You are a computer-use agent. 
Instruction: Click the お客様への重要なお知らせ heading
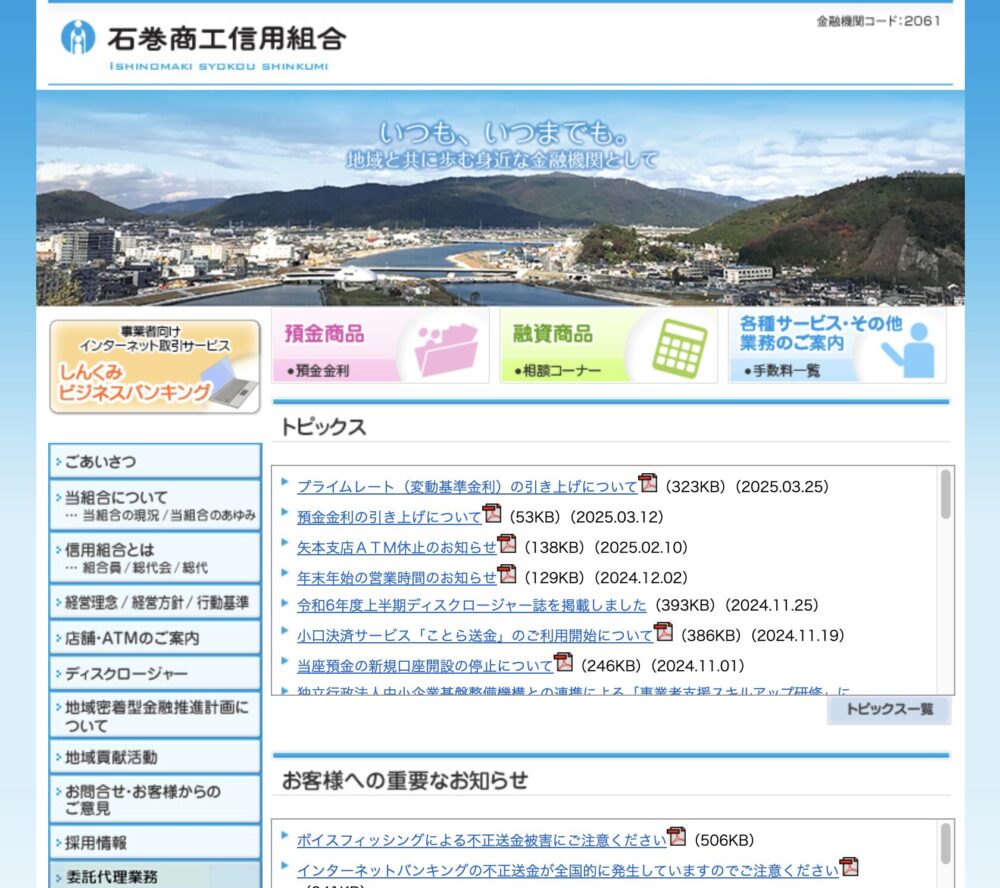pyautogui.click(x=405, y=780)
